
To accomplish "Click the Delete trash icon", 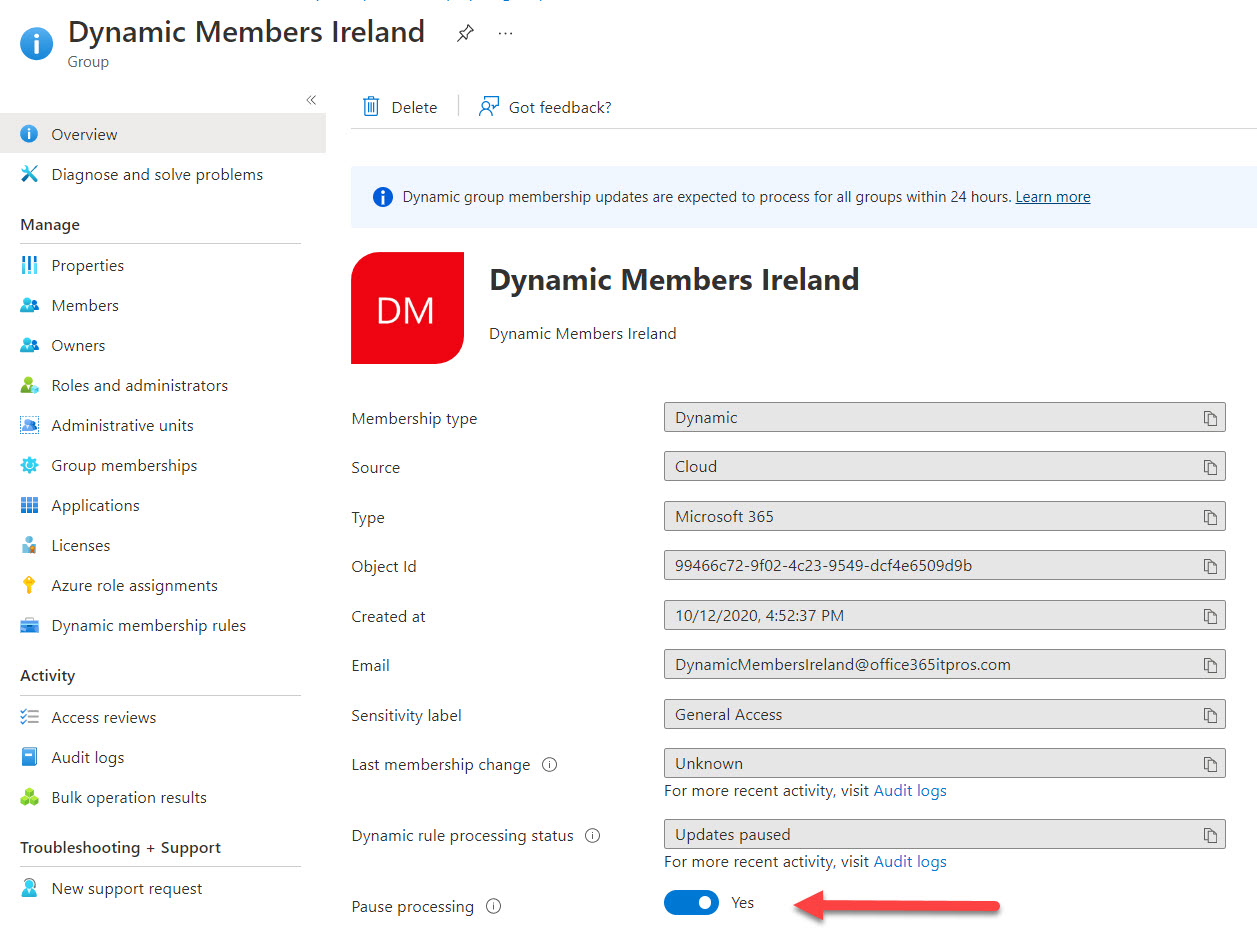I will pyautogui.click(x=371, y=107).
